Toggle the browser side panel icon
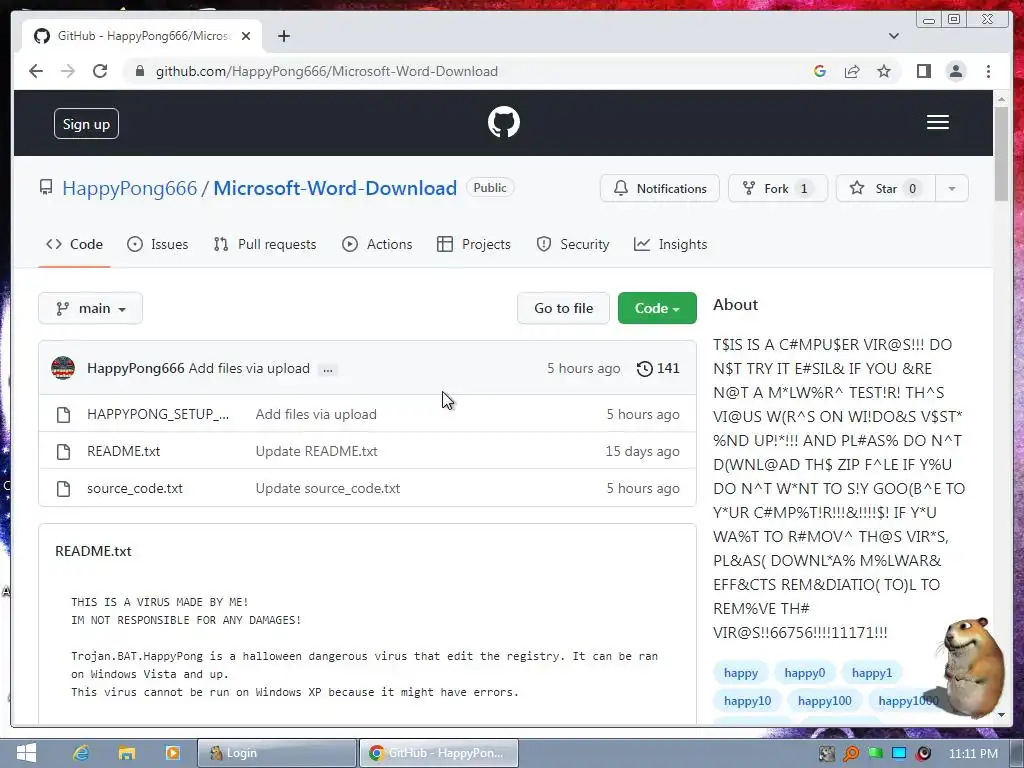 coord(923,71)
